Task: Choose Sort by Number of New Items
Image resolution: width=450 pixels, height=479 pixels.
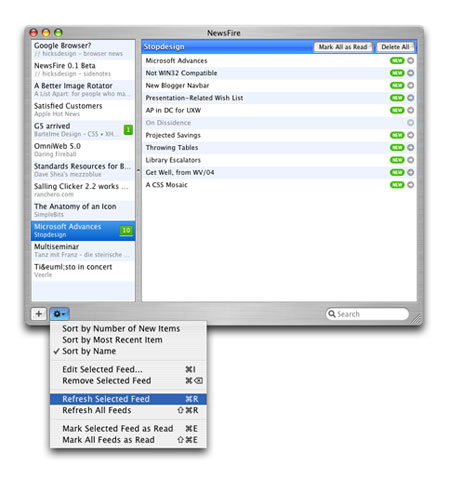Action: pos(128,329)
